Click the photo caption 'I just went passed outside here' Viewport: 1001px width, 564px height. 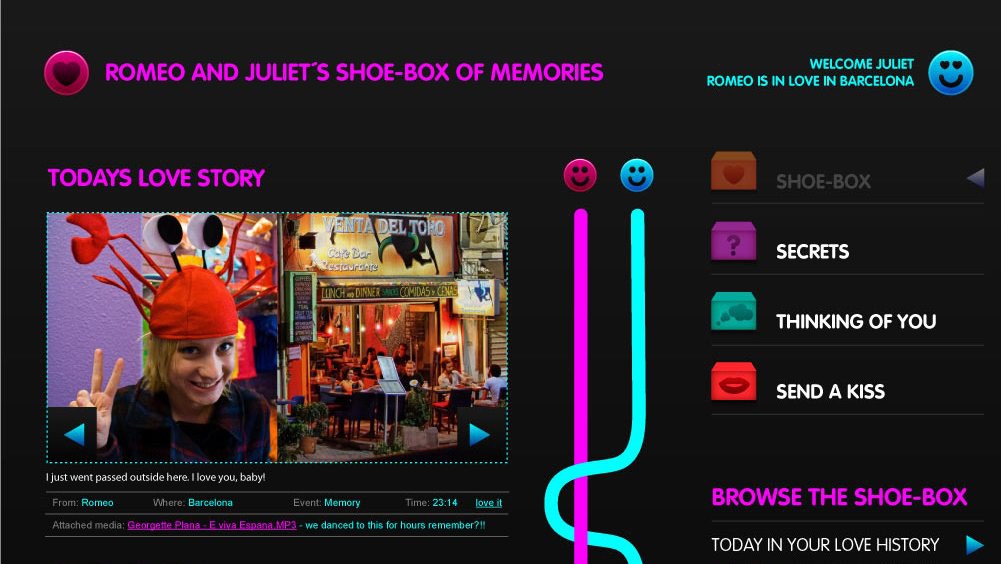(x=155, y=477)
